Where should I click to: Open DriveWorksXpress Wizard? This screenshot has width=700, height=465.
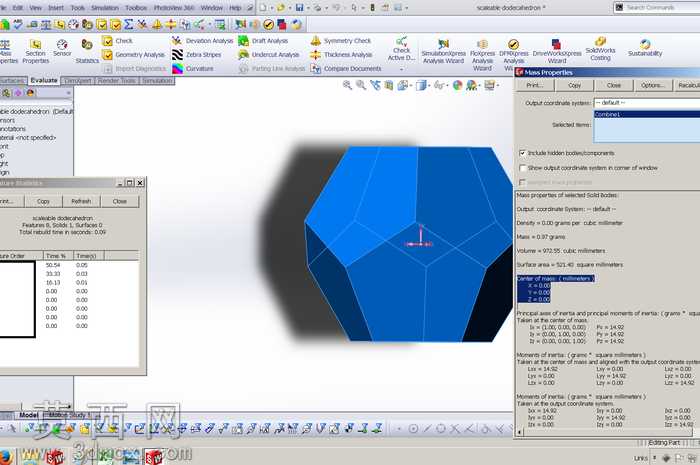[x=557, y=51]
